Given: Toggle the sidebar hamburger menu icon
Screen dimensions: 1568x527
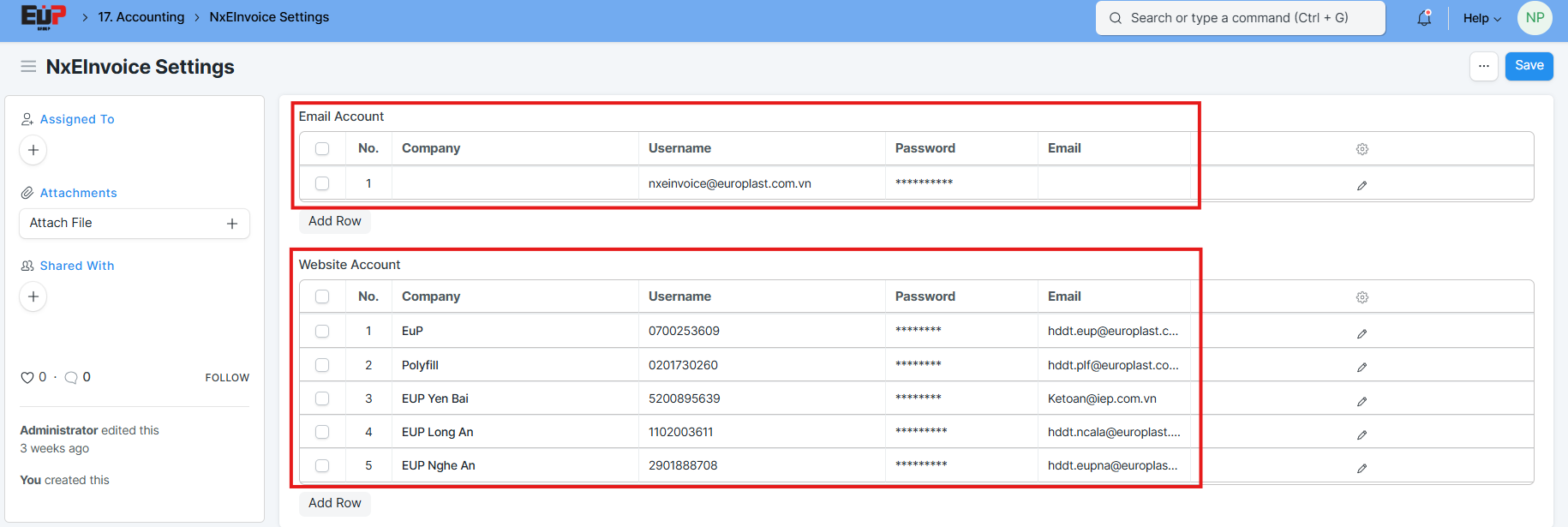Looking at the screenshot, I should [x=28, y=67].
